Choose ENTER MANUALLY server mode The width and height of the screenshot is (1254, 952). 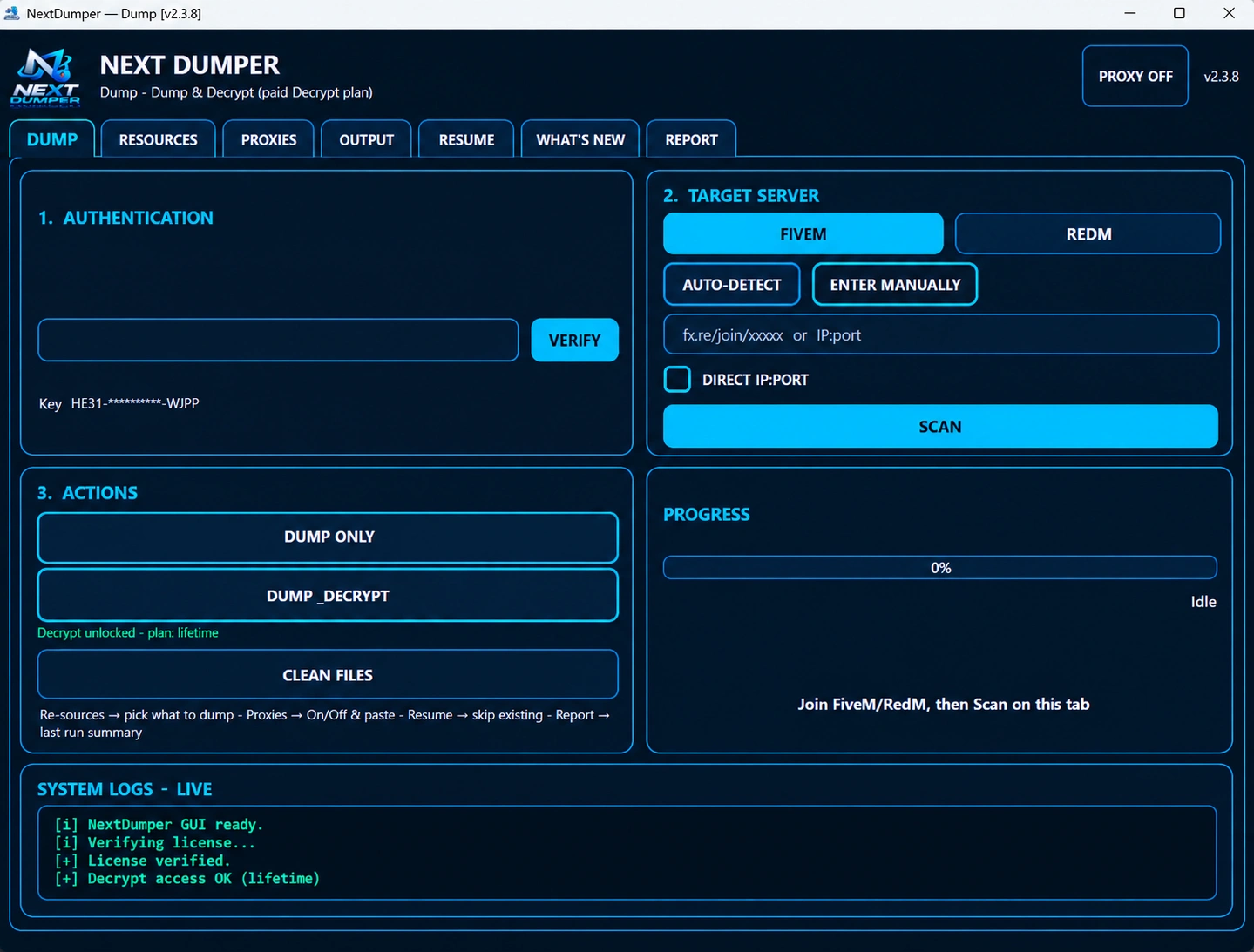[895, 284]
